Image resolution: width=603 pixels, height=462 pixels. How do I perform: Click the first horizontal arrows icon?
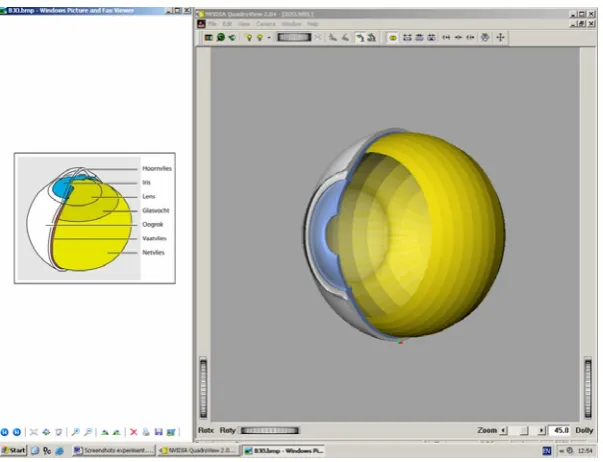coord(446,37)
